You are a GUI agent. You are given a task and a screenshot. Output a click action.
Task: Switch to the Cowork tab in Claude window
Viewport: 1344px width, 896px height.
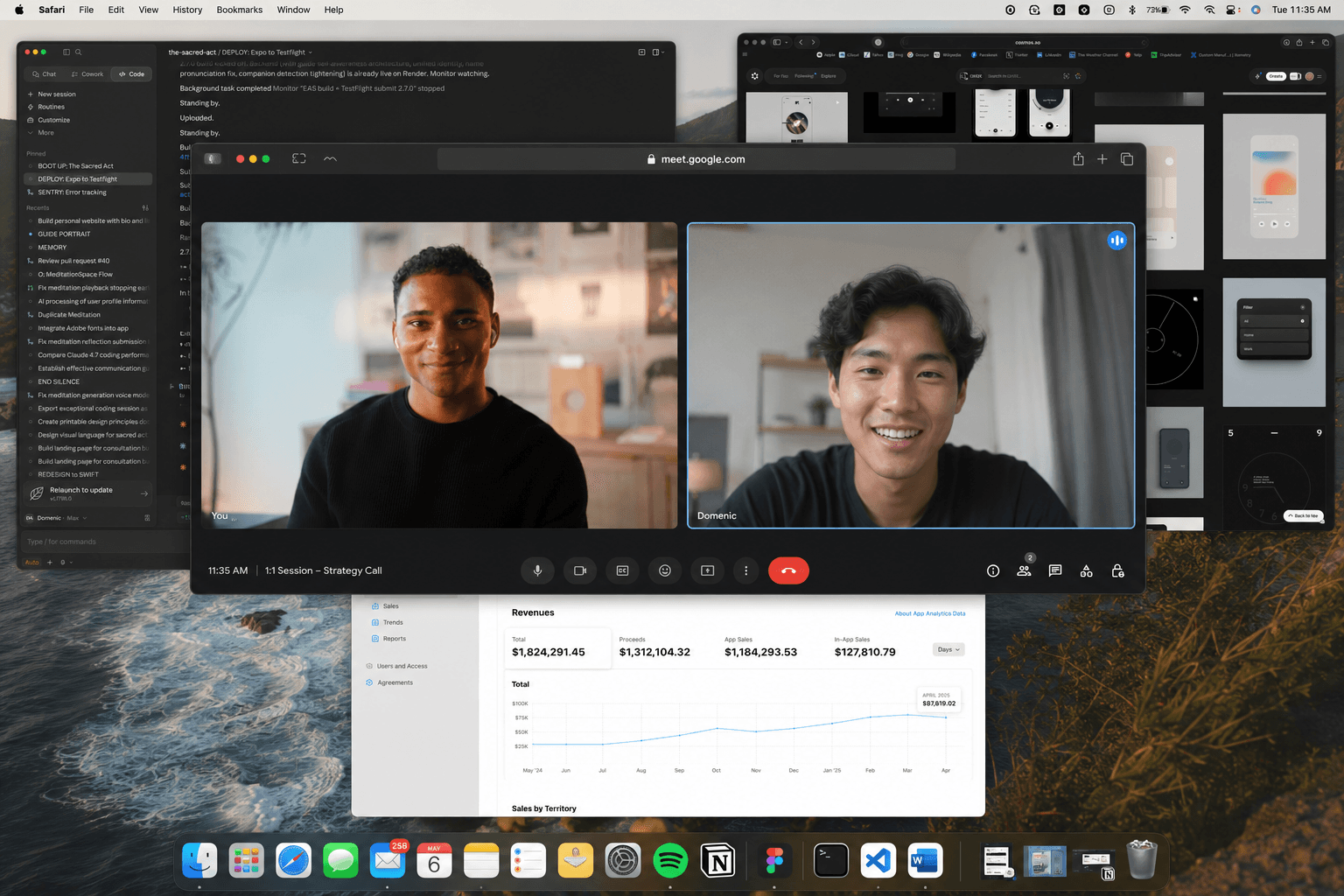pyautogui.click(x=87, y=74)
